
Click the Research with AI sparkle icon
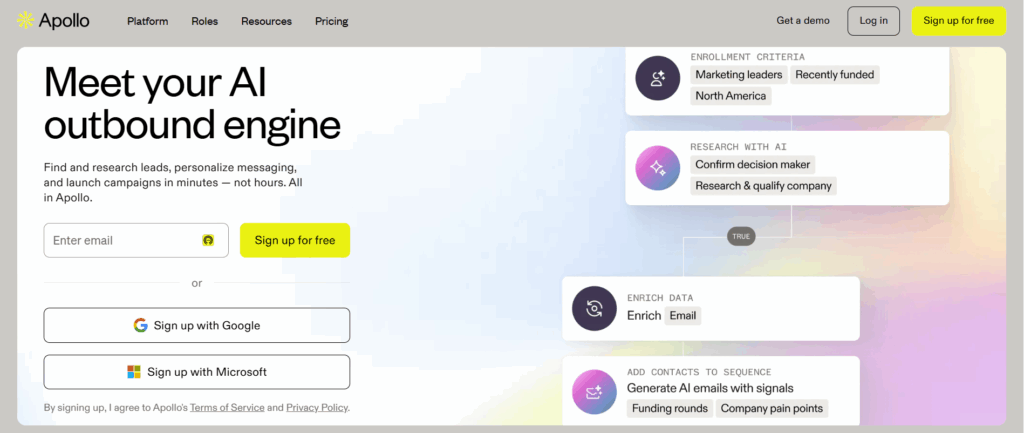click(658, 168)
